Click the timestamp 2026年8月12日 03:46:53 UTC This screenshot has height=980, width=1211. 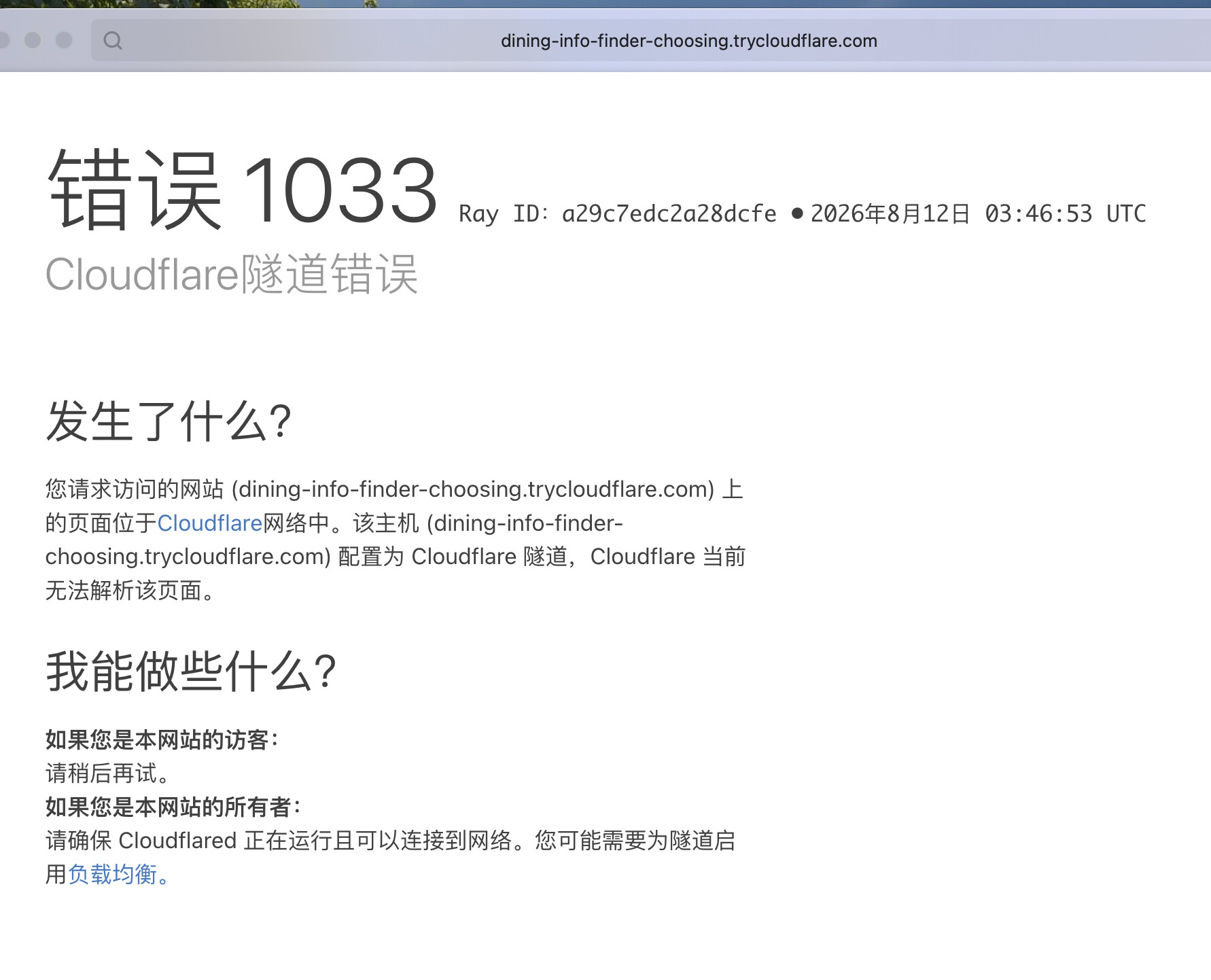click(x=978, y=213)
